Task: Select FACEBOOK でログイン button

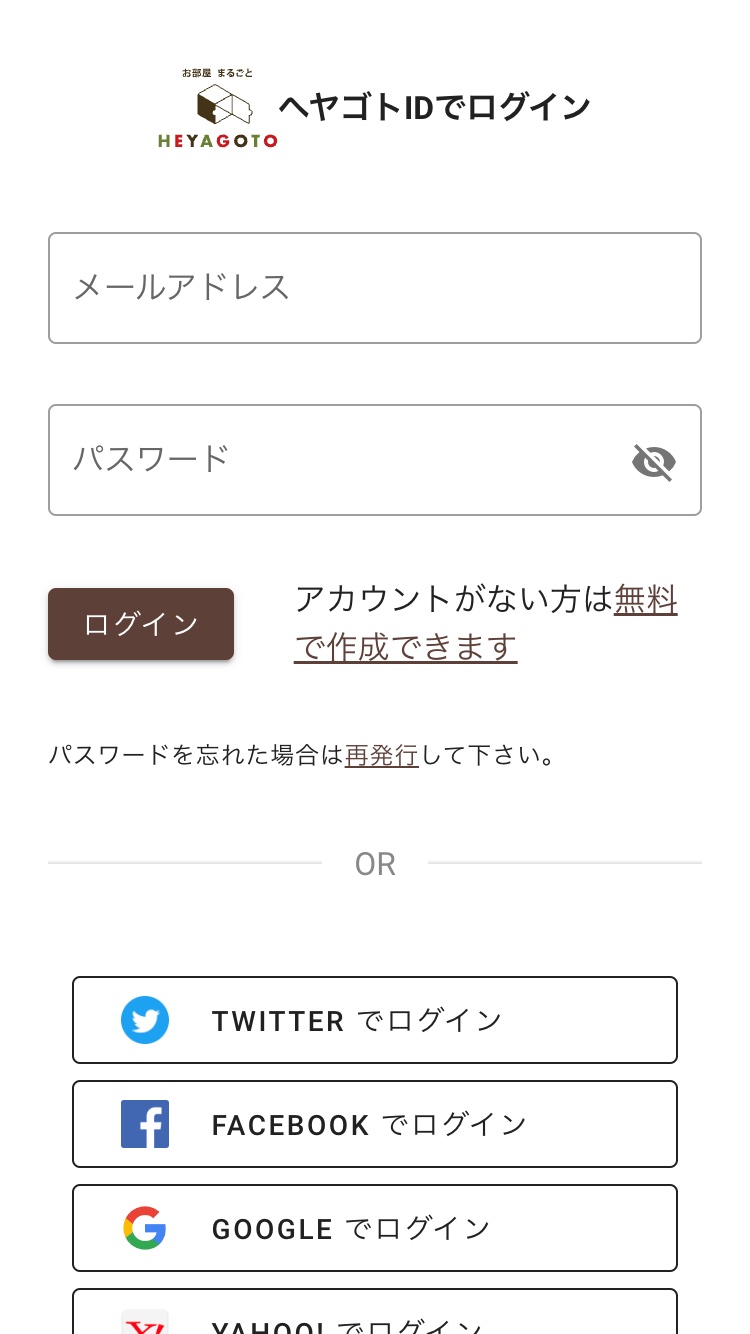Action: click(375, 1124)
